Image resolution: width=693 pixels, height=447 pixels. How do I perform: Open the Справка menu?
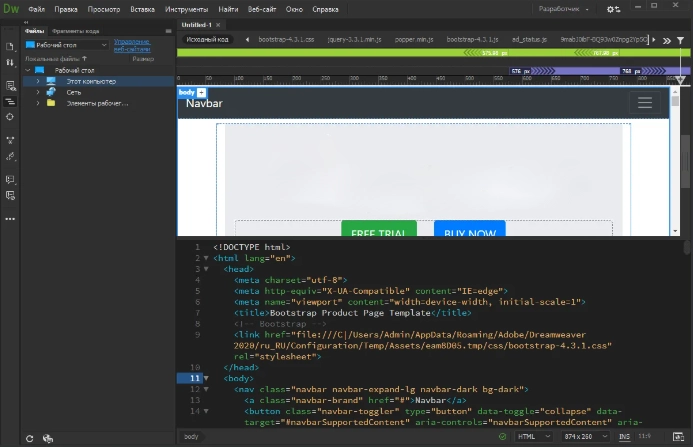coord(325,9)
